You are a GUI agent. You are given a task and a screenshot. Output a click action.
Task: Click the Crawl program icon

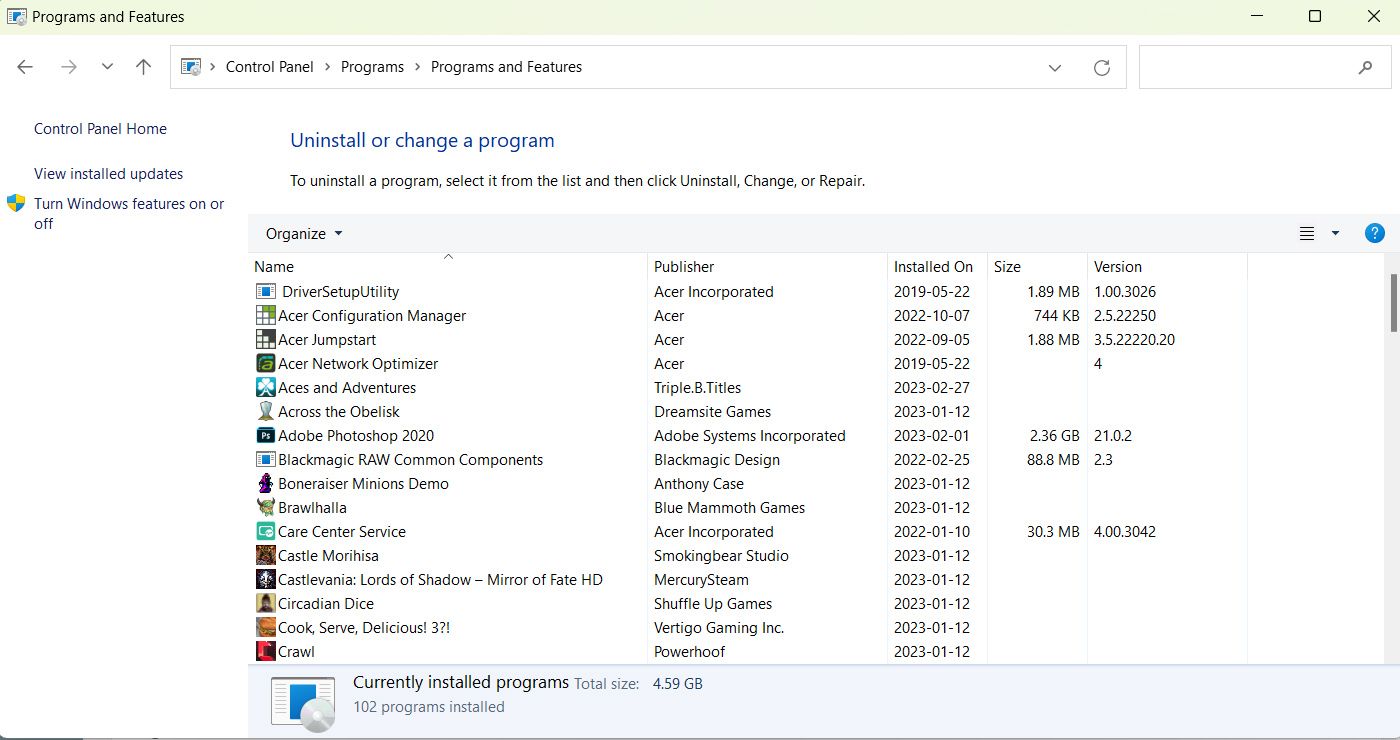[x=266, y=652]
